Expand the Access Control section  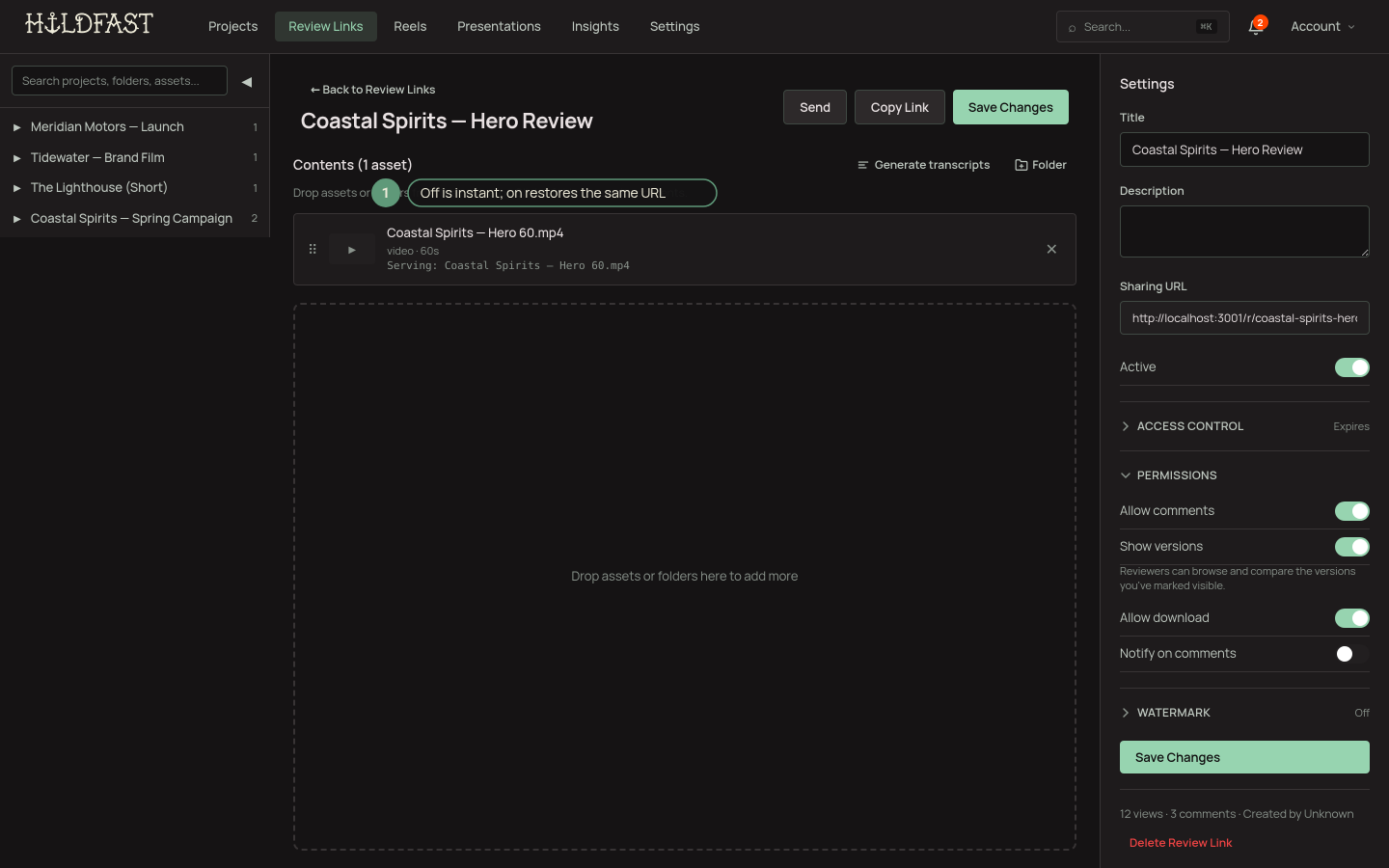pyautogui.click(x=1244, y=426)
